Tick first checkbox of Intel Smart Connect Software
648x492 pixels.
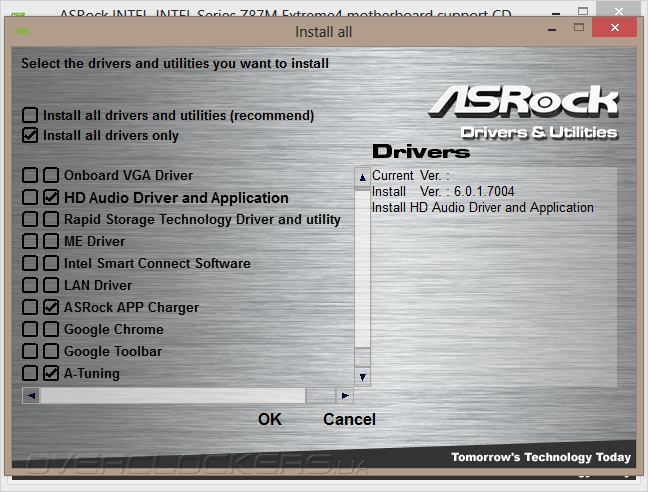click(30, 263)
